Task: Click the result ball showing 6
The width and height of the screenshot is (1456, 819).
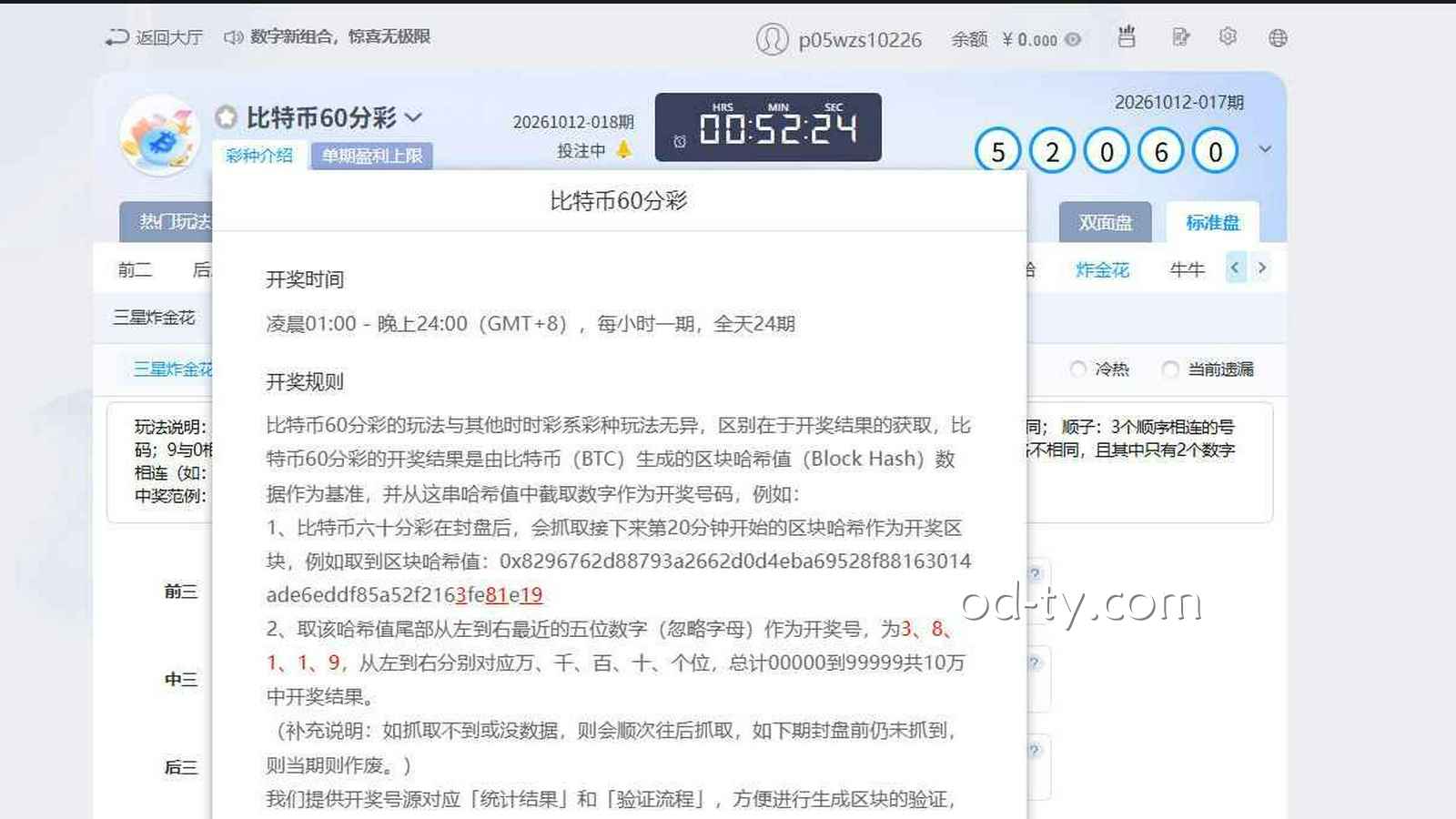Action: coord(1161,151)
